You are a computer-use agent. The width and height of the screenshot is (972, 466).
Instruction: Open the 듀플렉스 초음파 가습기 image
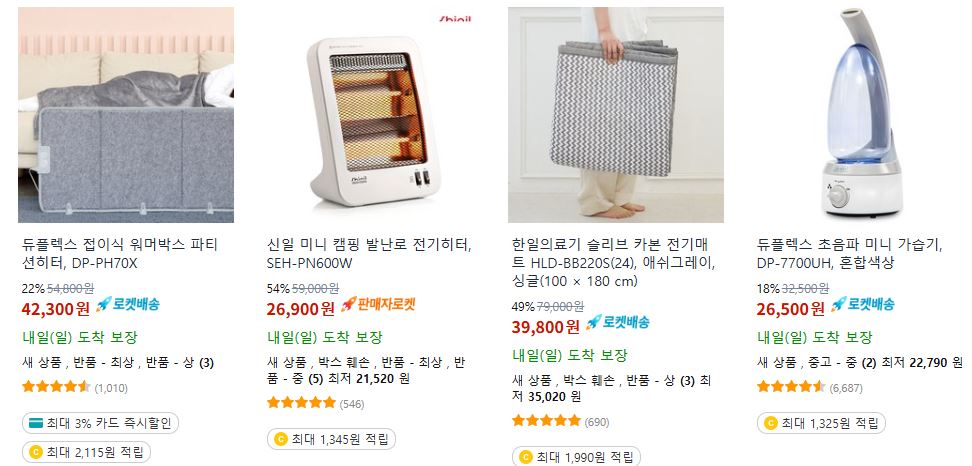861,115
